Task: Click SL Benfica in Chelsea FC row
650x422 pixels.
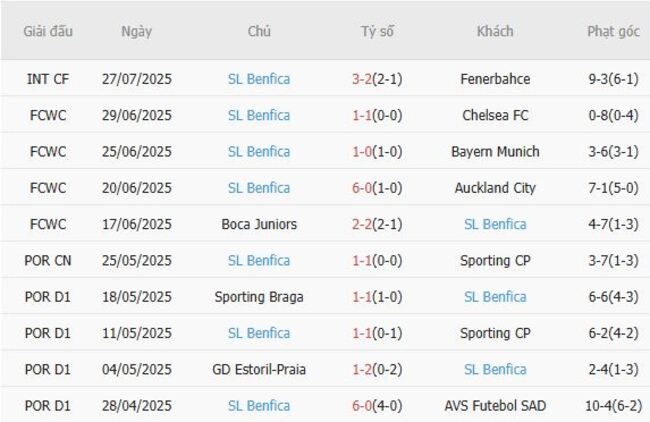Action: 259,115
